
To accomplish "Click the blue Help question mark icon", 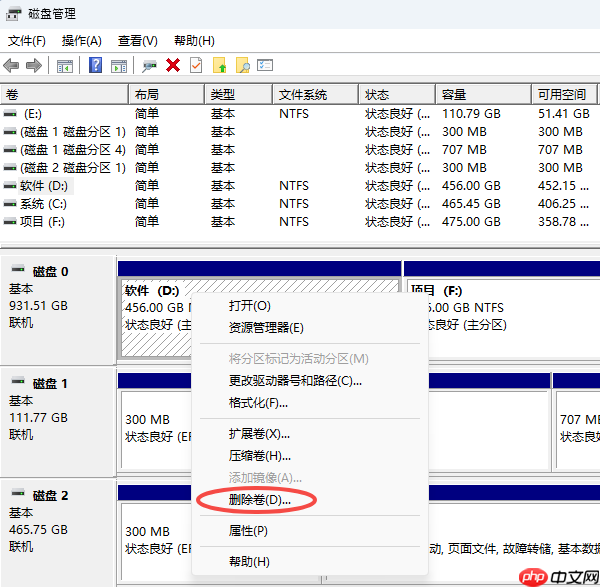I will coord(95,65).
